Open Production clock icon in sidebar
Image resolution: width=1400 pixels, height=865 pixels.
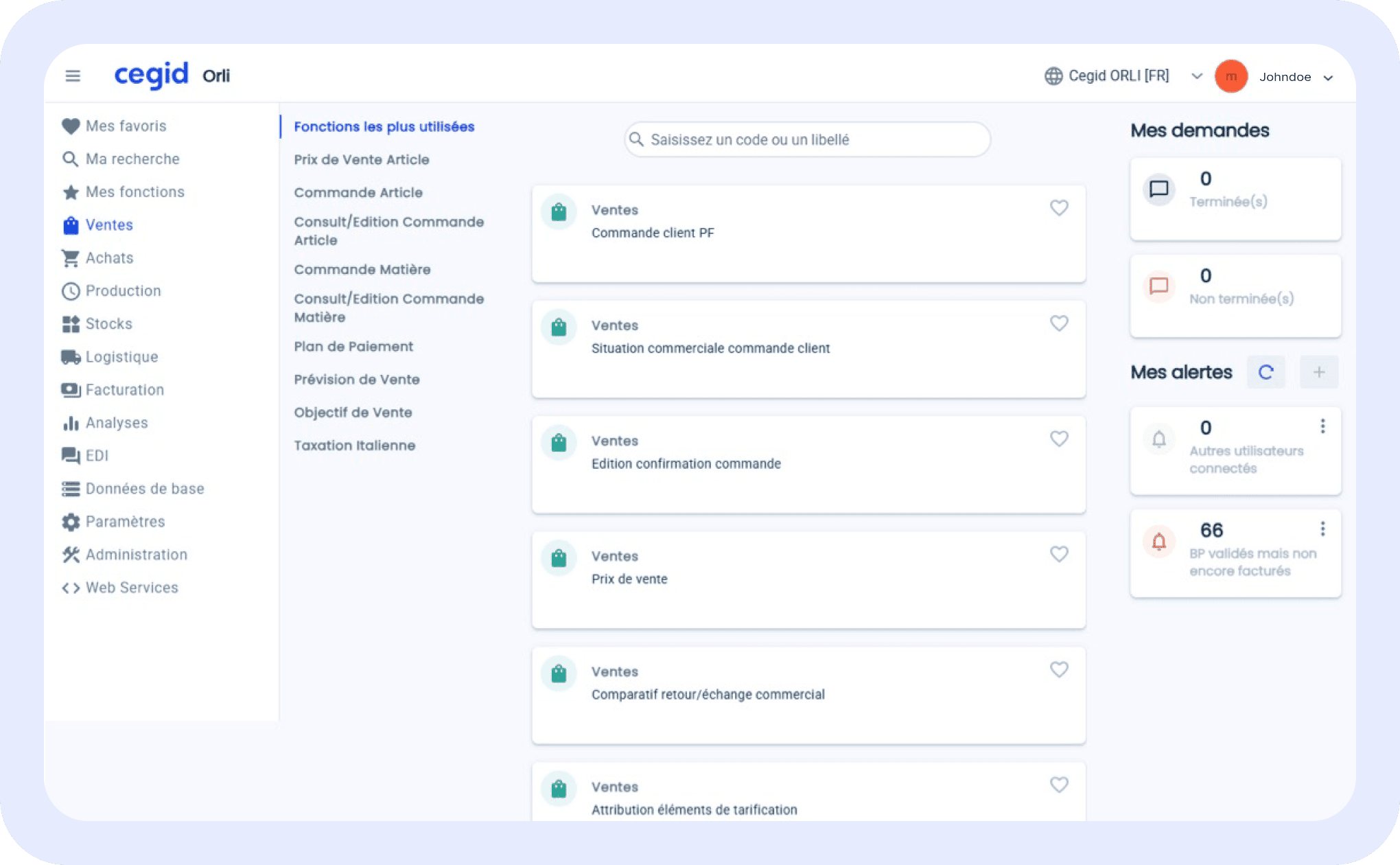(x=71, y=291)
